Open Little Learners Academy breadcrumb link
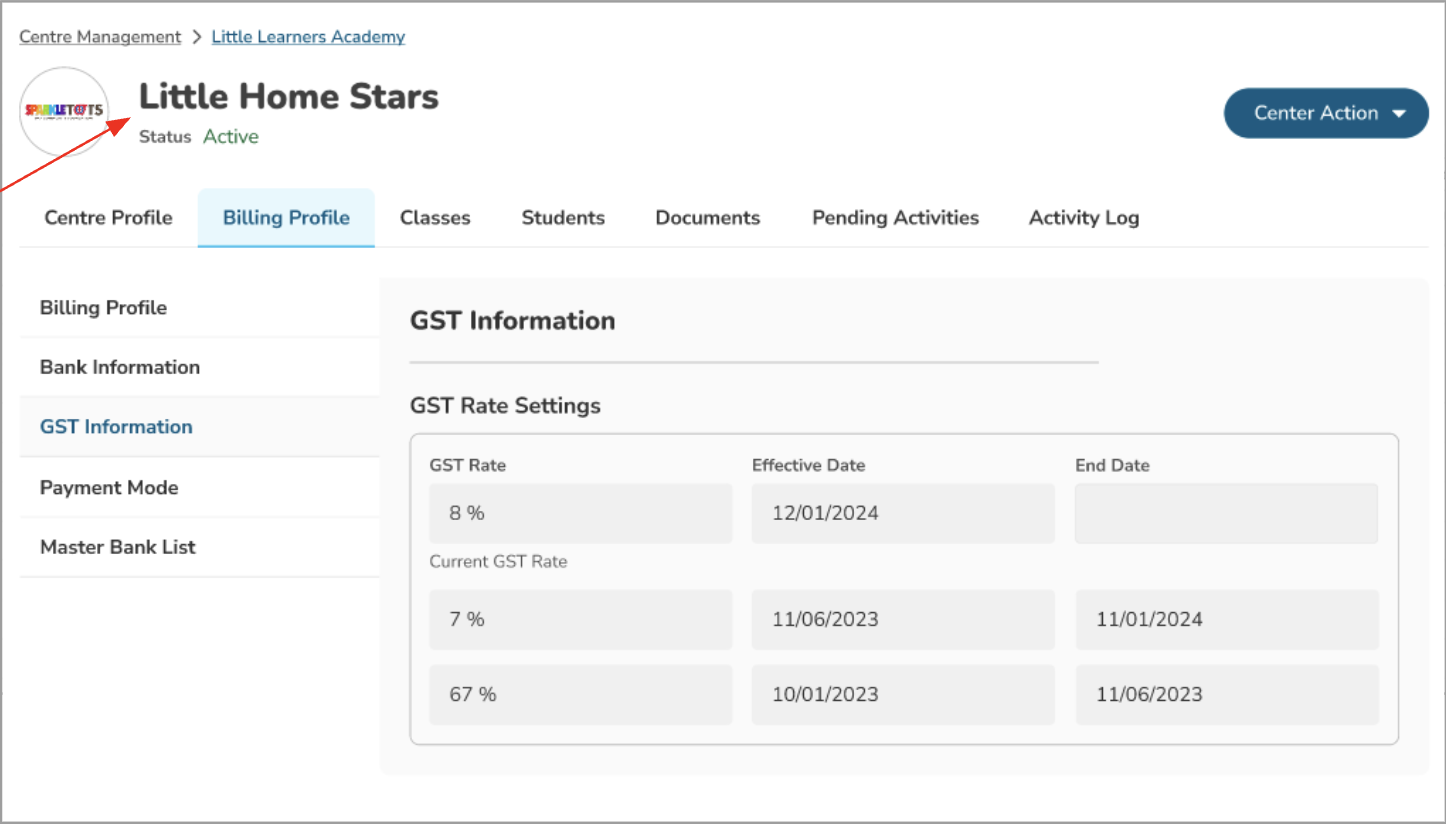The width and height of the screenshot is (1446, 824). pyautogui.click(x=308, y=37)
